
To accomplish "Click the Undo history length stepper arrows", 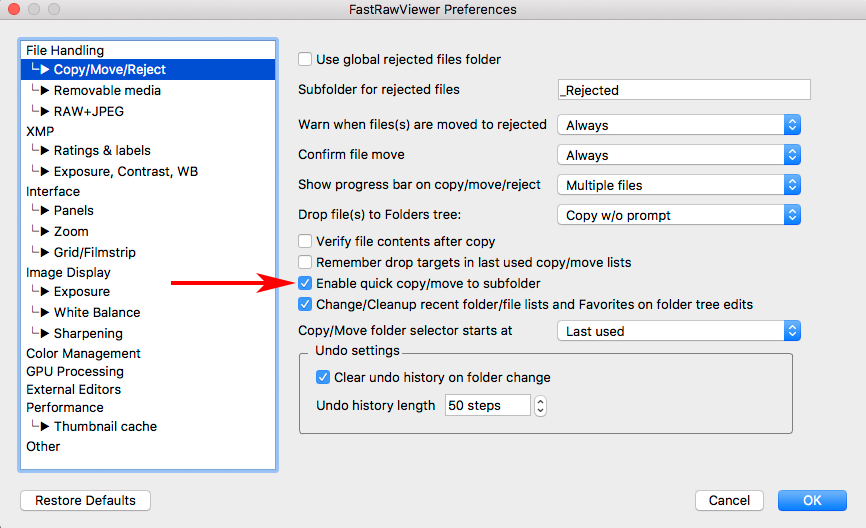I will 541,405.
